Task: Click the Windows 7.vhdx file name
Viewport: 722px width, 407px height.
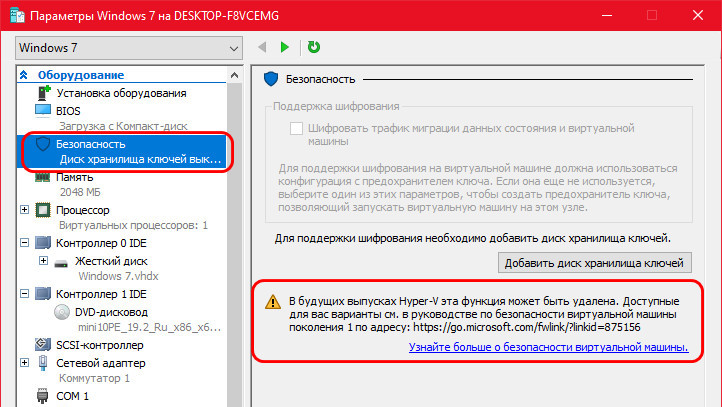Action: [118, 276]
